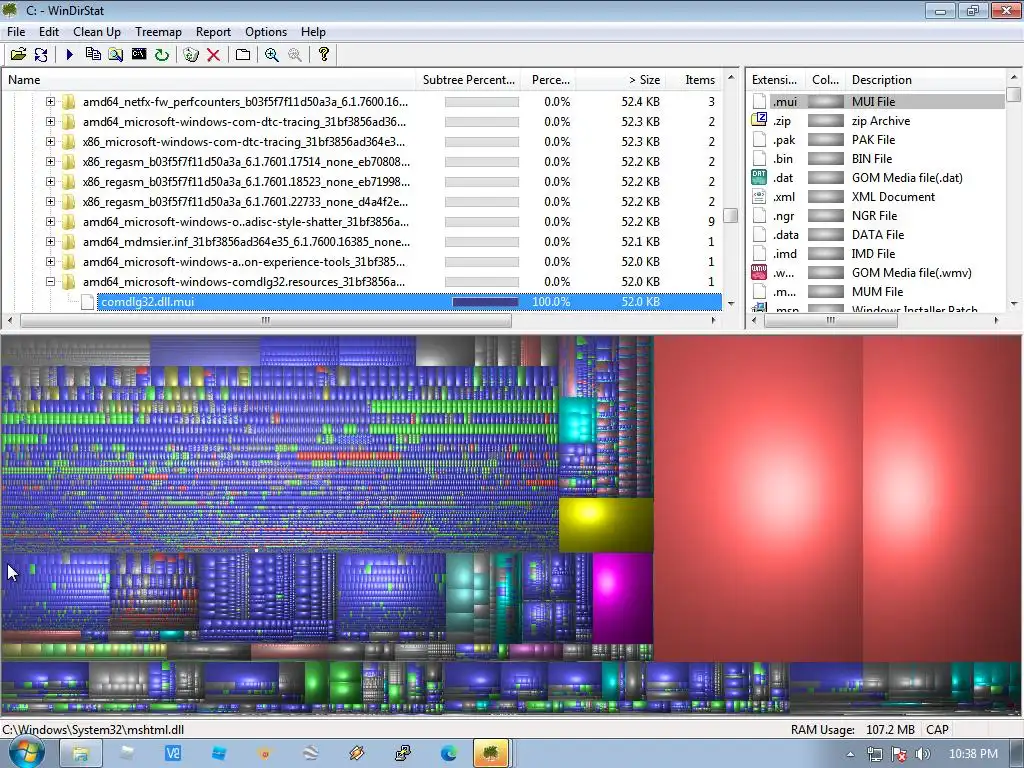Click the 10:38 PM taskbar clock

click(x=973, y=754)
